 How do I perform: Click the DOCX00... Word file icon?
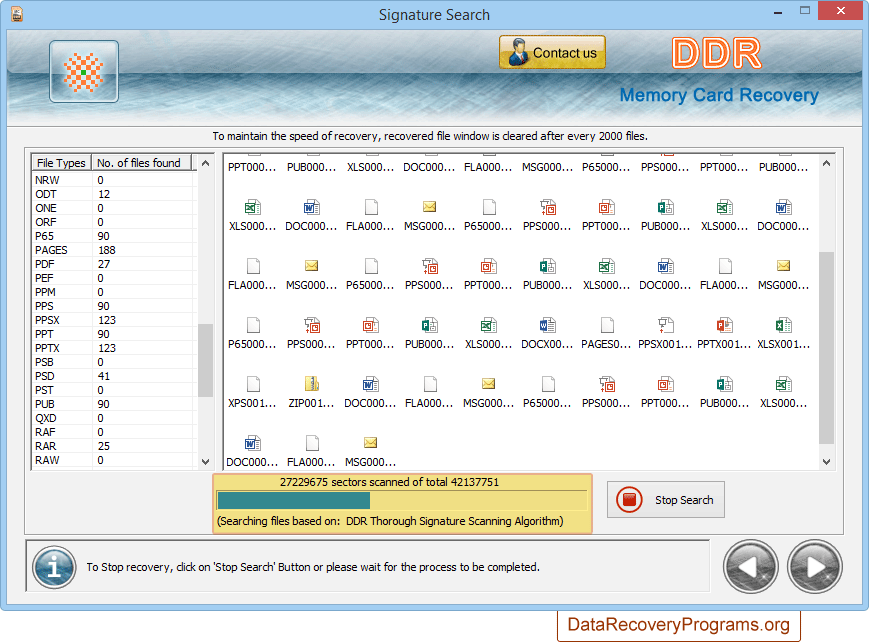pyautogui.click(x=547, y=325)
